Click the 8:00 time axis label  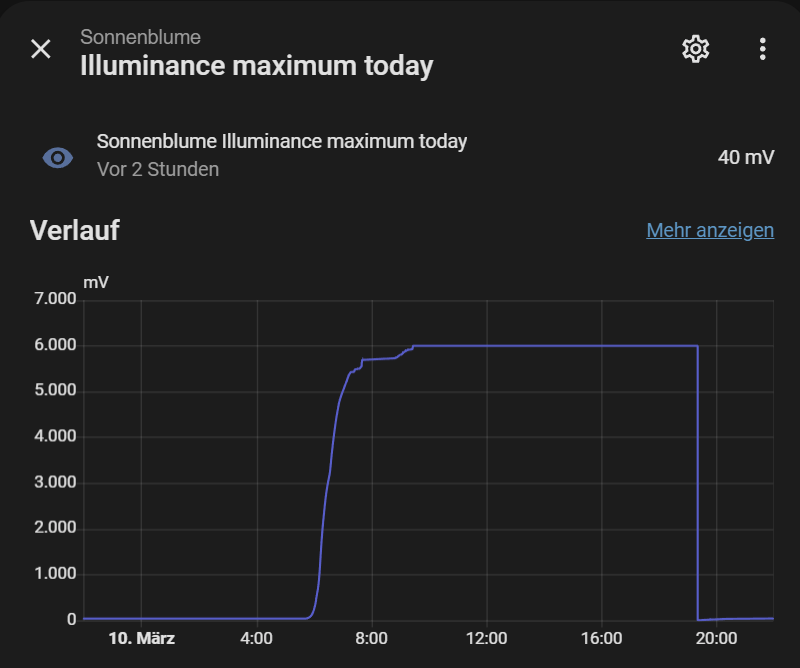(372, 638)
